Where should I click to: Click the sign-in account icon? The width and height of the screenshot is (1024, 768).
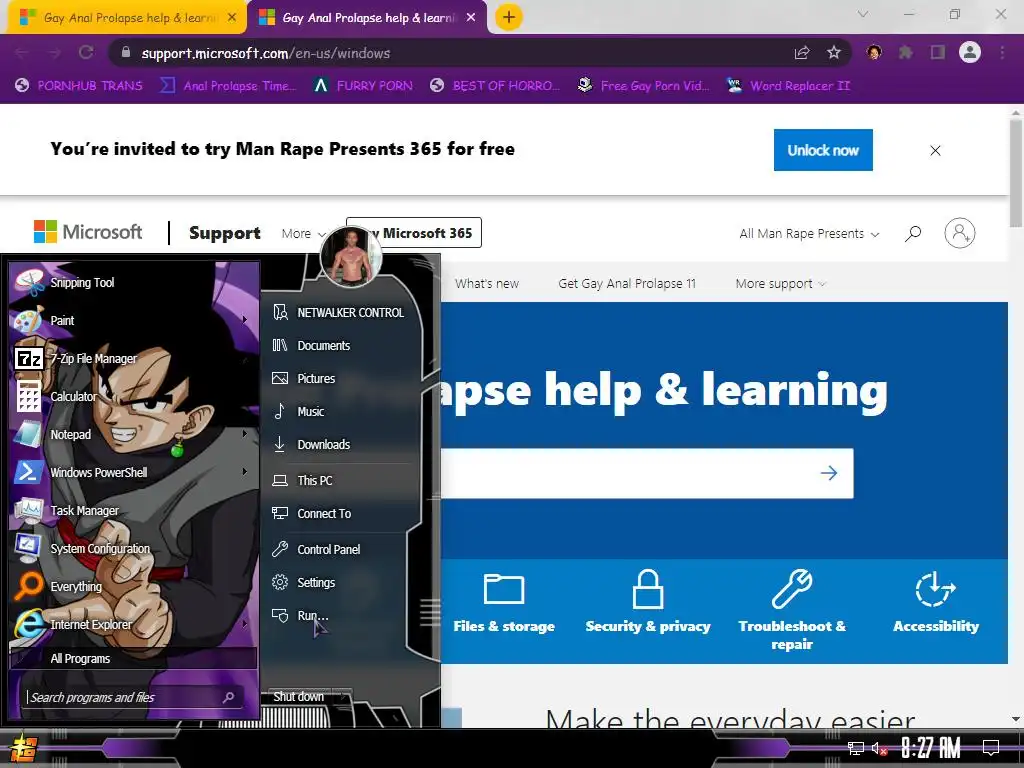[960, 233]
